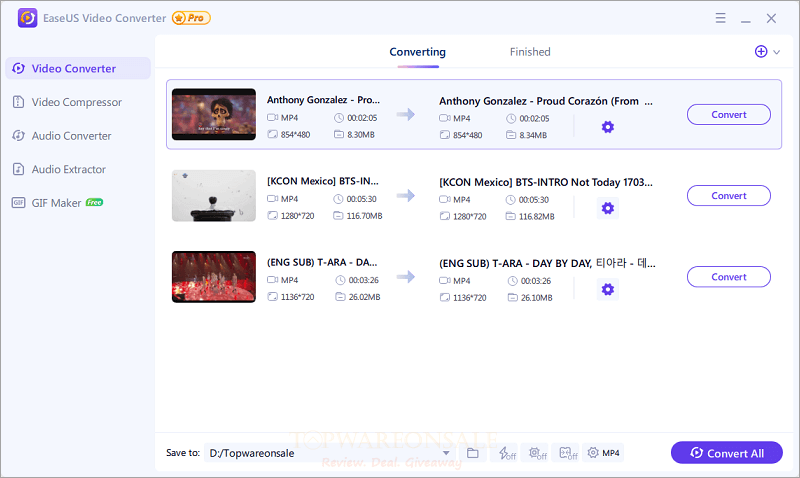Open the hamburger menu in title bar

coord(720,18)
